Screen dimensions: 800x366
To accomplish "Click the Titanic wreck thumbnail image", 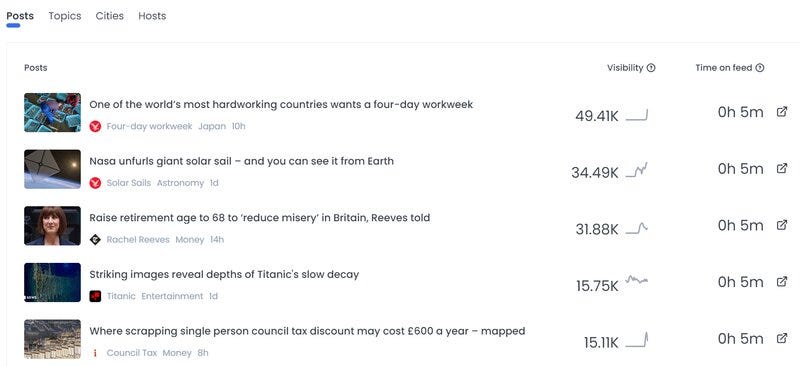I will 53,282.
